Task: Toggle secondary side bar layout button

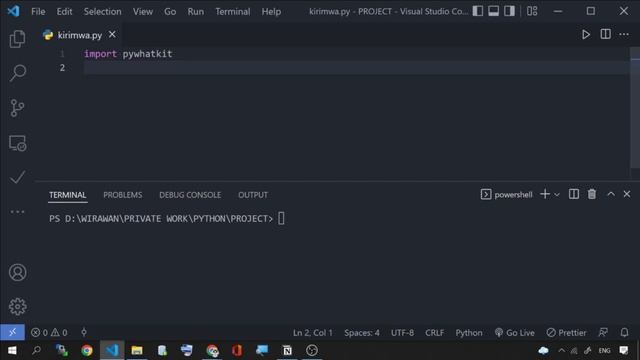Action: (x=509, y=11)
